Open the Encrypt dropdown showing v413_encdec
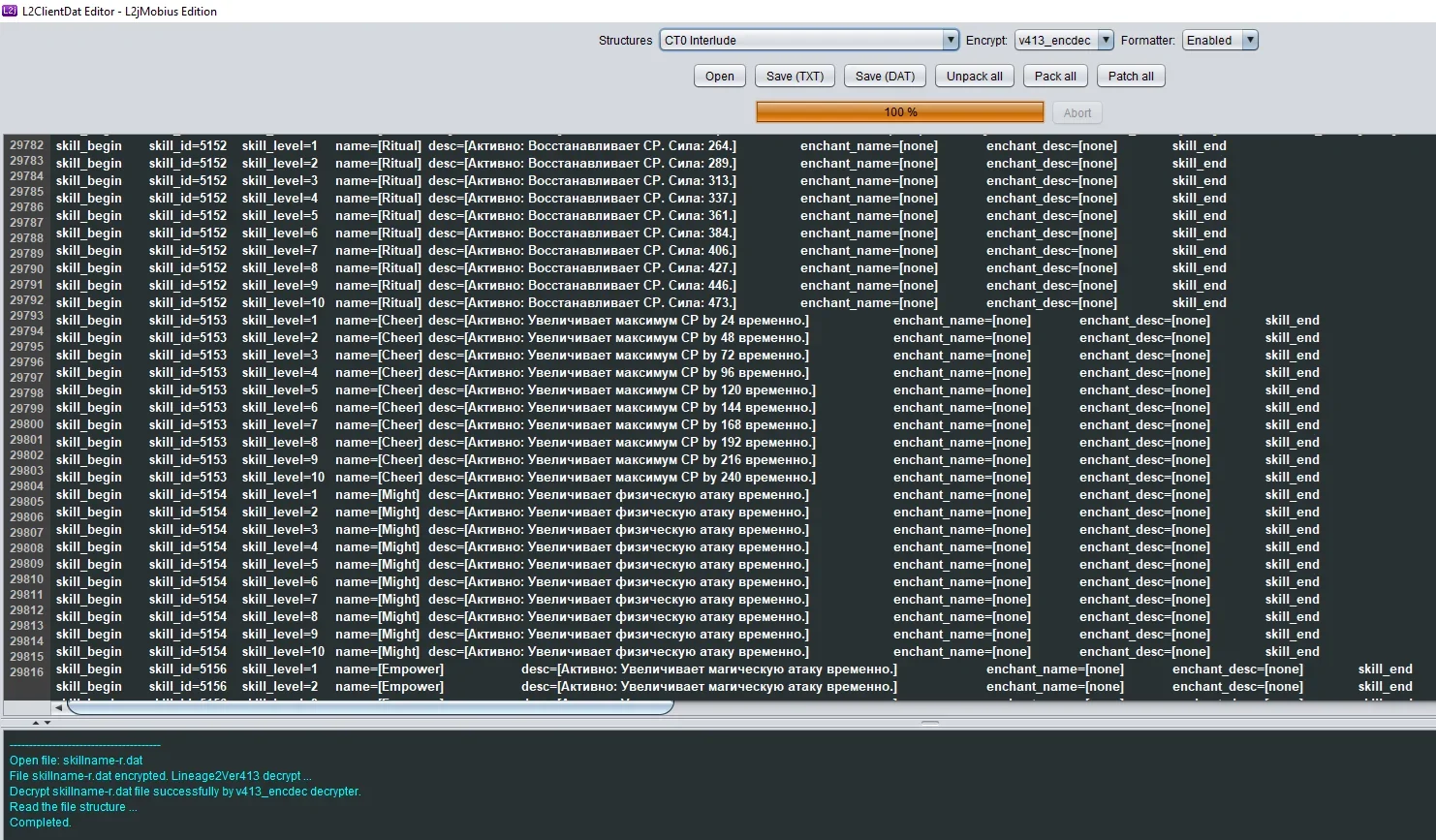 pos(1105,40)
